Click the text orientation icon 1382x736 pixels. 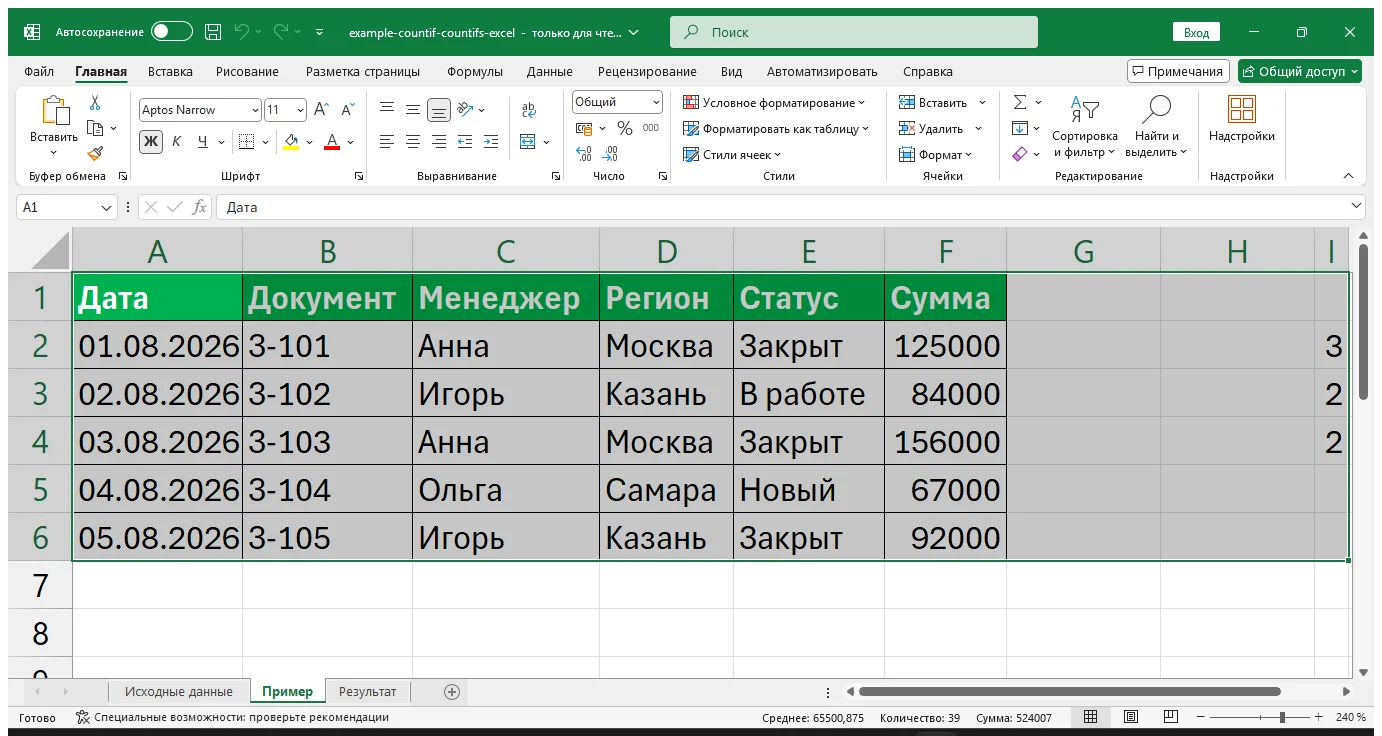[x=465, y=110]
